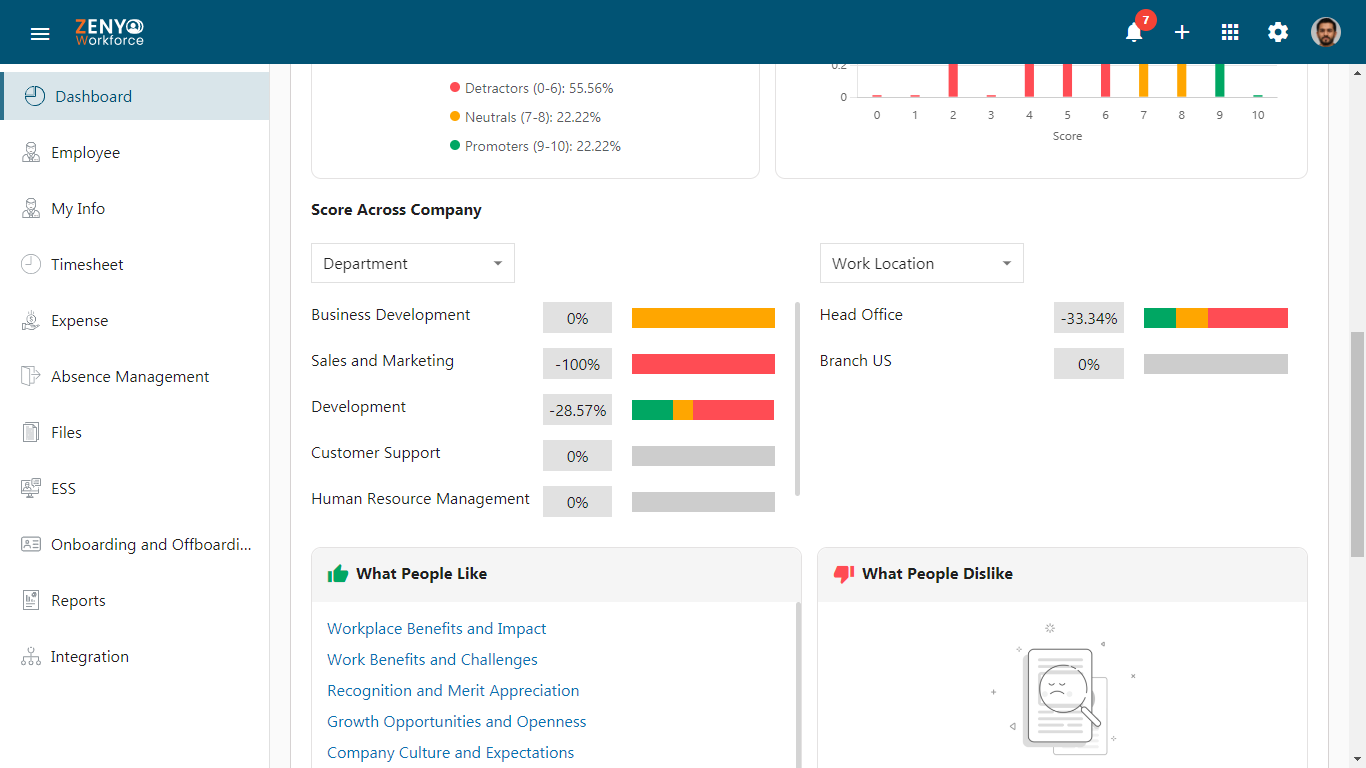Screen dimensions: 1366x768
Task: Click Customer Support grey score bar
Action: 703,456
